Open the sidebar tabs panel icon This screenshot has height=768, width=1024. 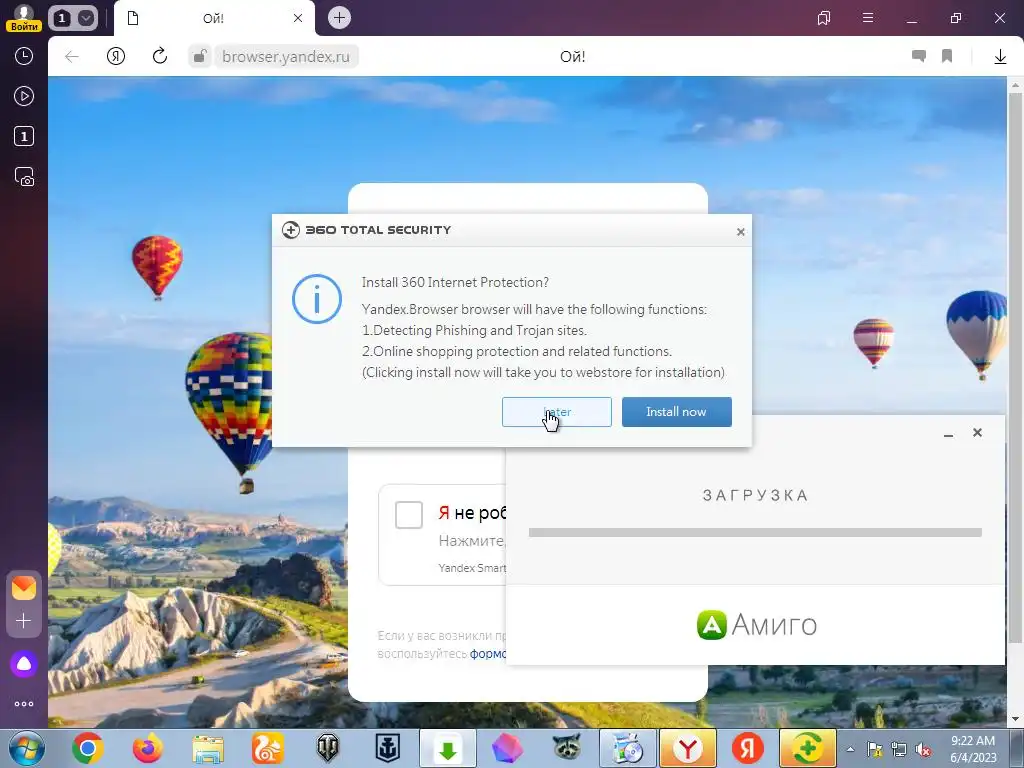pyautogui.click(x=24, y=136)
